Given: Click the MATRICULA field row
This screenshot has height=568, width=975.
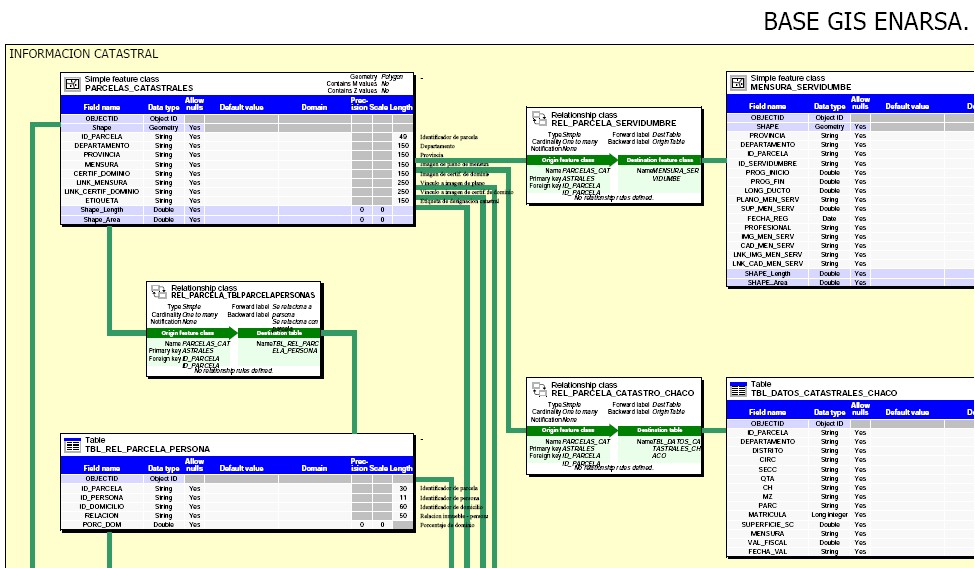Looking at the screenshot, I should [x=851, y=515].
